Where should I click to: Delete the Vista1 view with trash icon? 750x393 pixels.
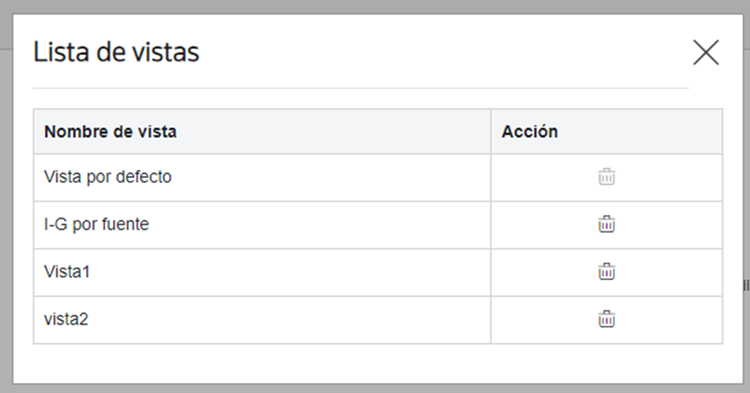(x=607, y=272)
